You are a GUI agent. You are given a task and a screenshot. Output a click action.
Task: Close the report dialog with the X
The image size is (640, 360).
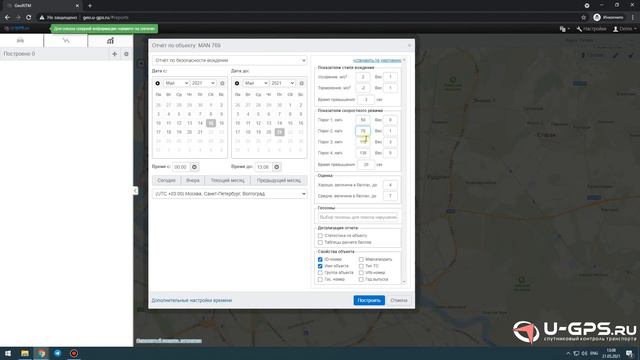(409, 45)
